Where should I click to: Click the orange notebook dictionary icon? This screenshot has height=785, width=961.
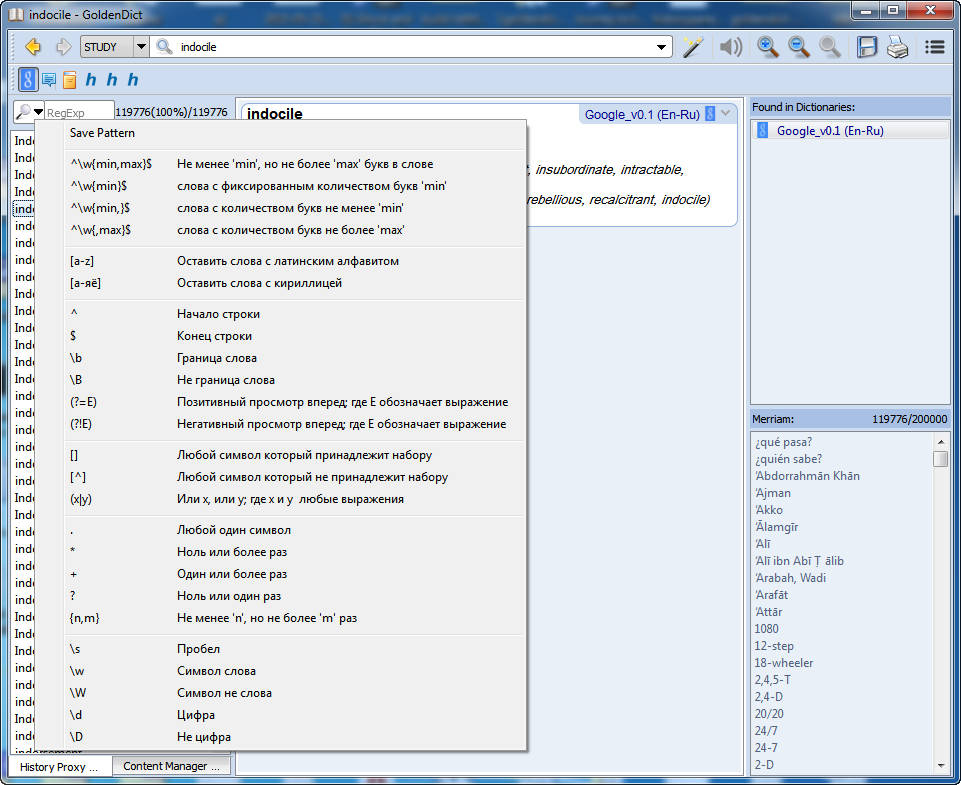pos(70,80)
